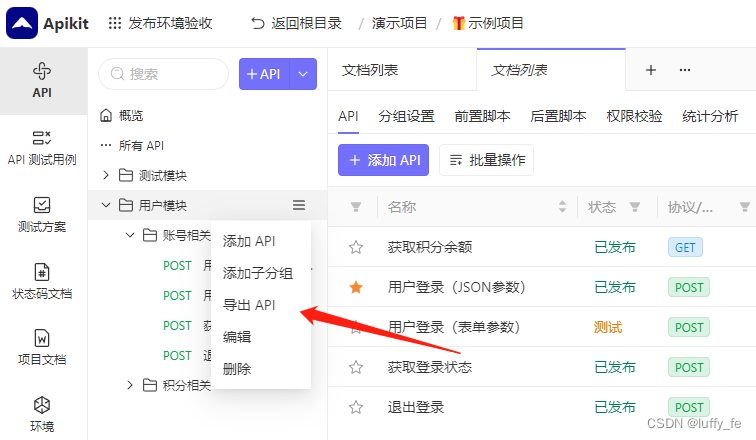Star the 获取登录状态 API
The height and width of the screenshot is (440, 756).
pos(356,367)
